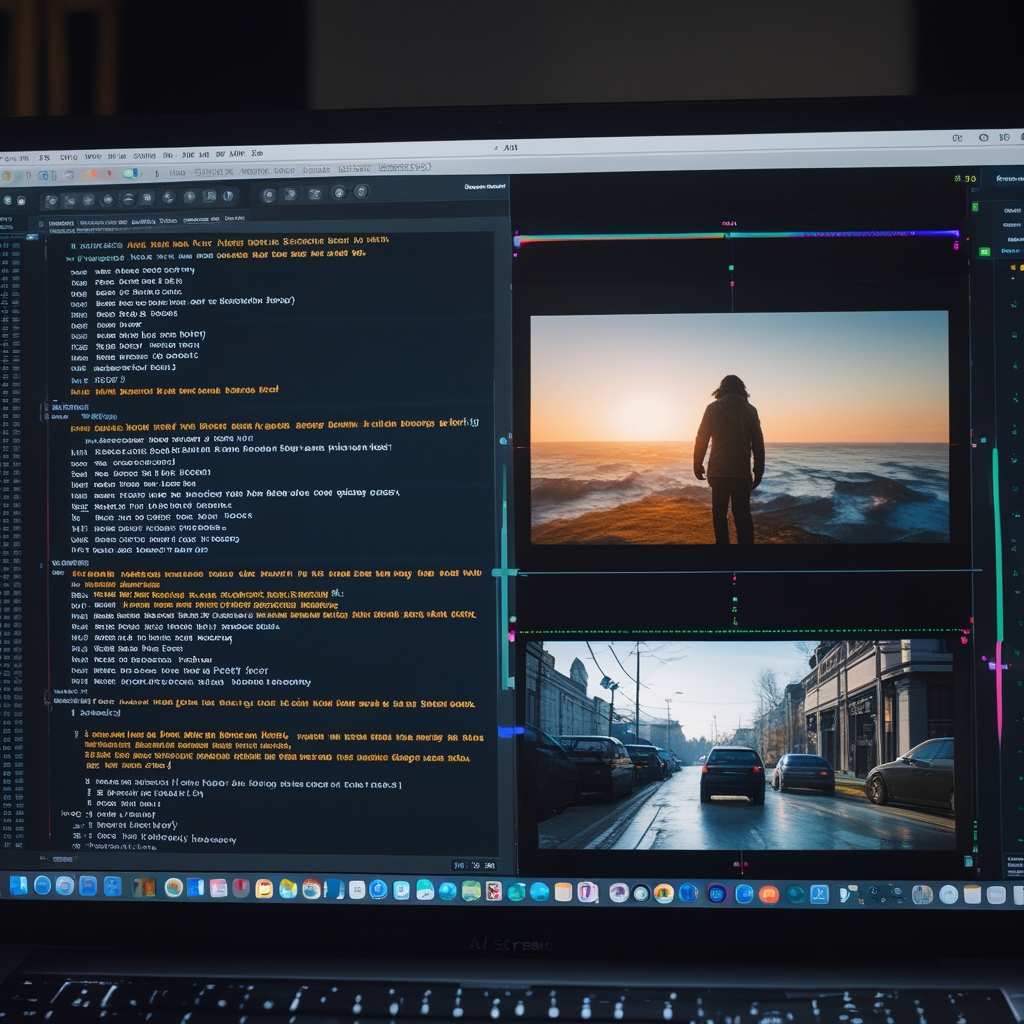Open the sunset silhouette preview image
This screenshot has height=1024, width=1024.
(739, 428)
